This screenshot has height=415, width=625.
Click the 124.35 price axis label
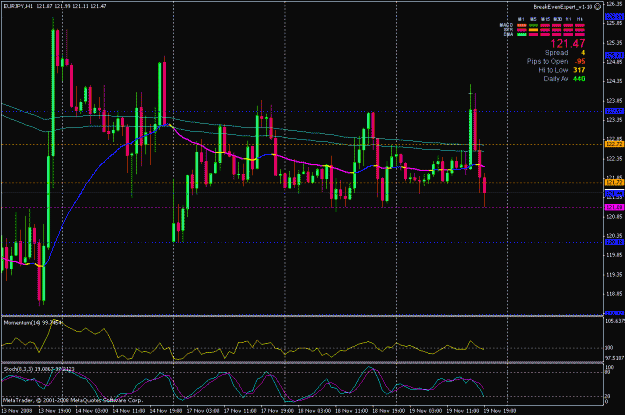coord(614,81)
